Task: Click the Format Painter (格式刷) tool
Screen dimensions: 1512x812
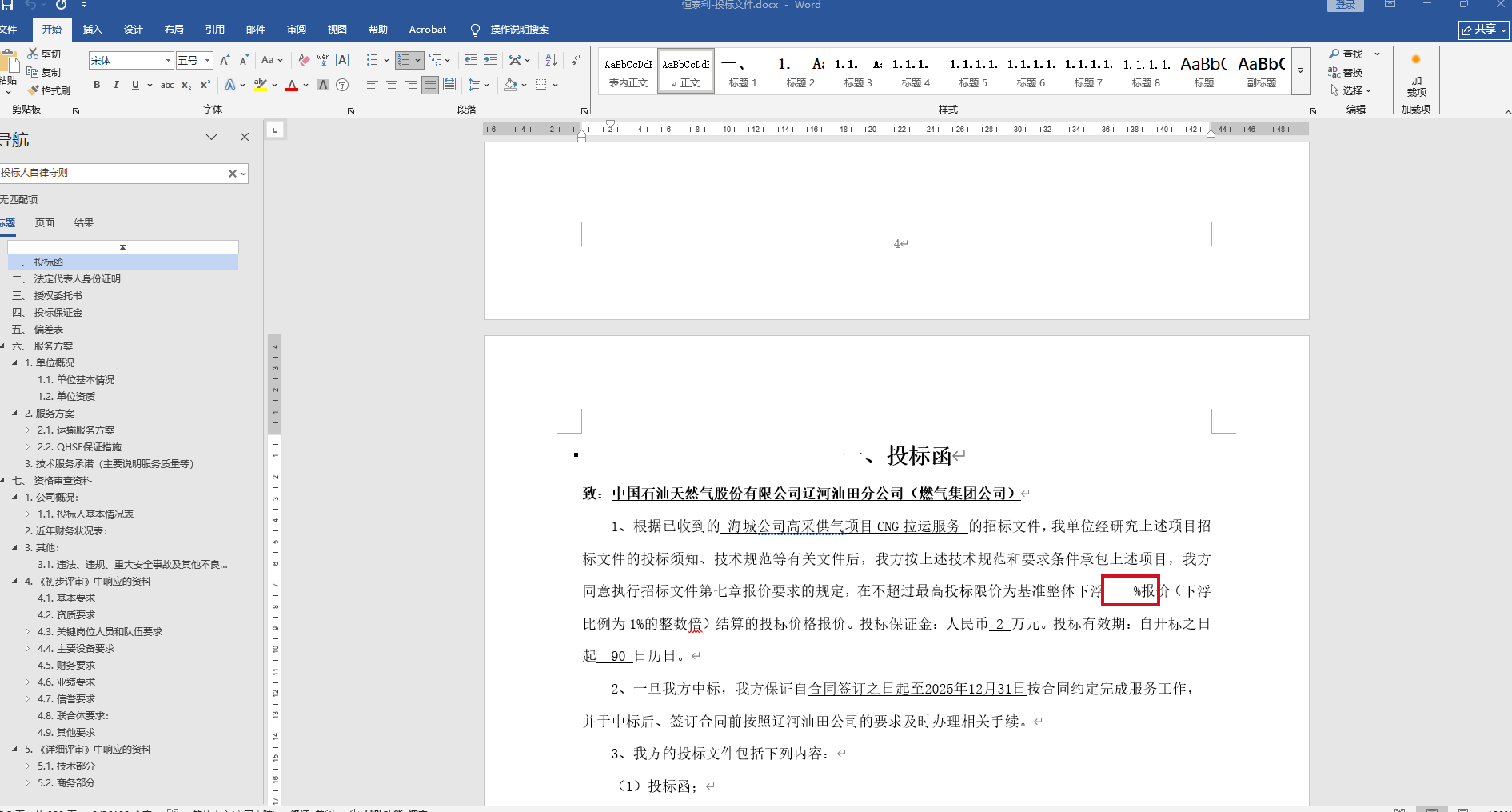Action: coord(50,90)
